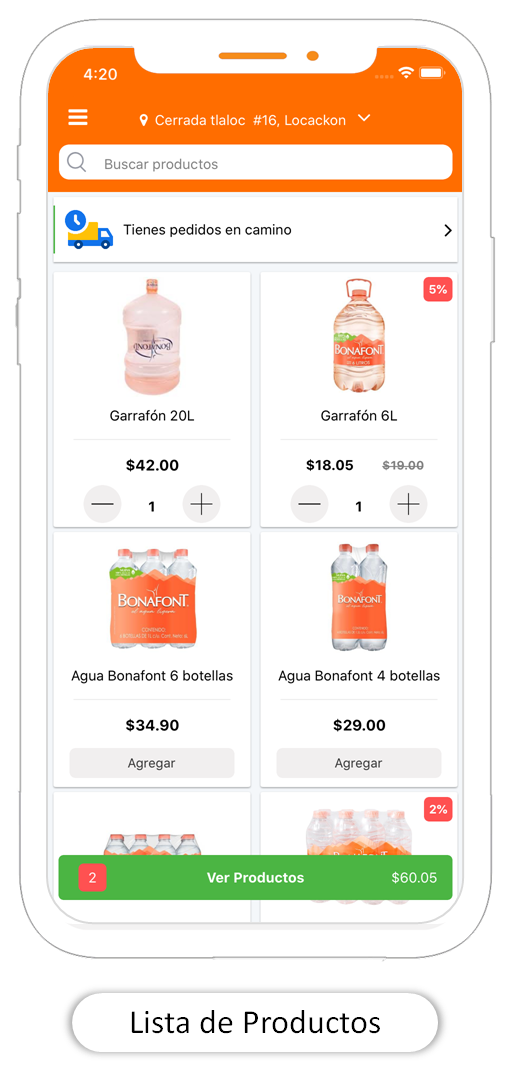Increase Garrafón 6L quantity with plus
510x1065 pixels.
(x=408, y=505)
